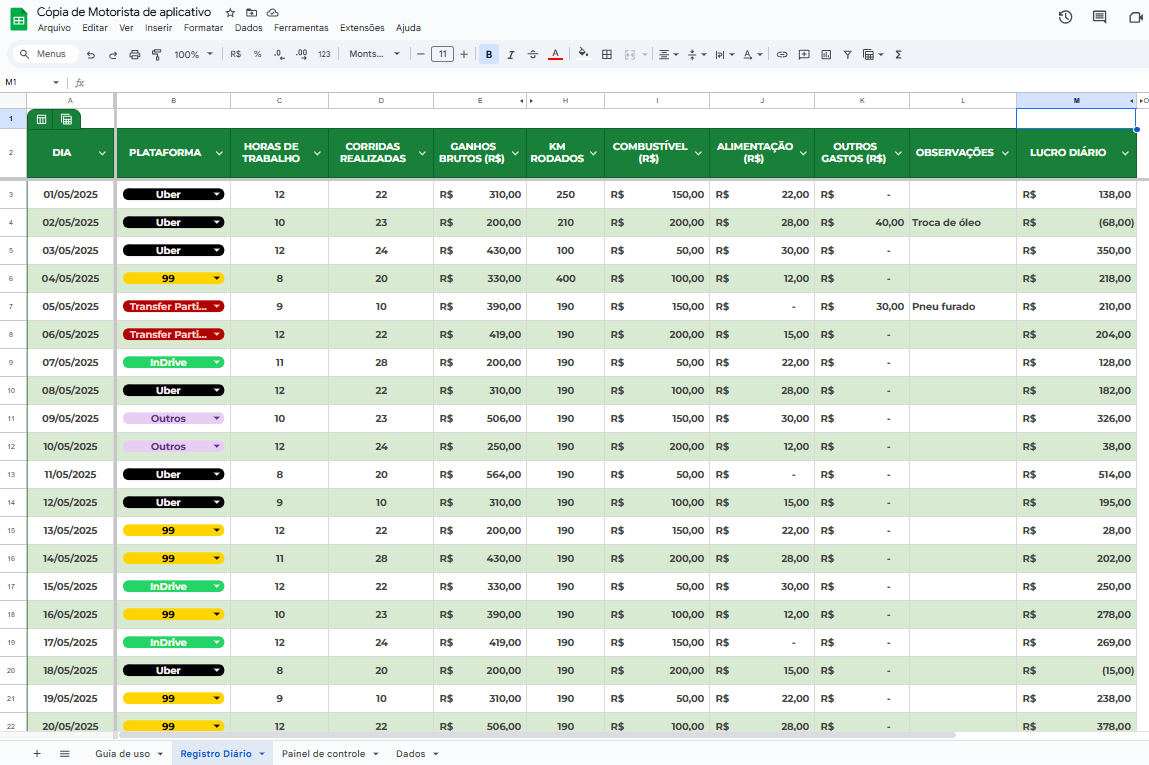Click the insert link icon

point(782,54)
